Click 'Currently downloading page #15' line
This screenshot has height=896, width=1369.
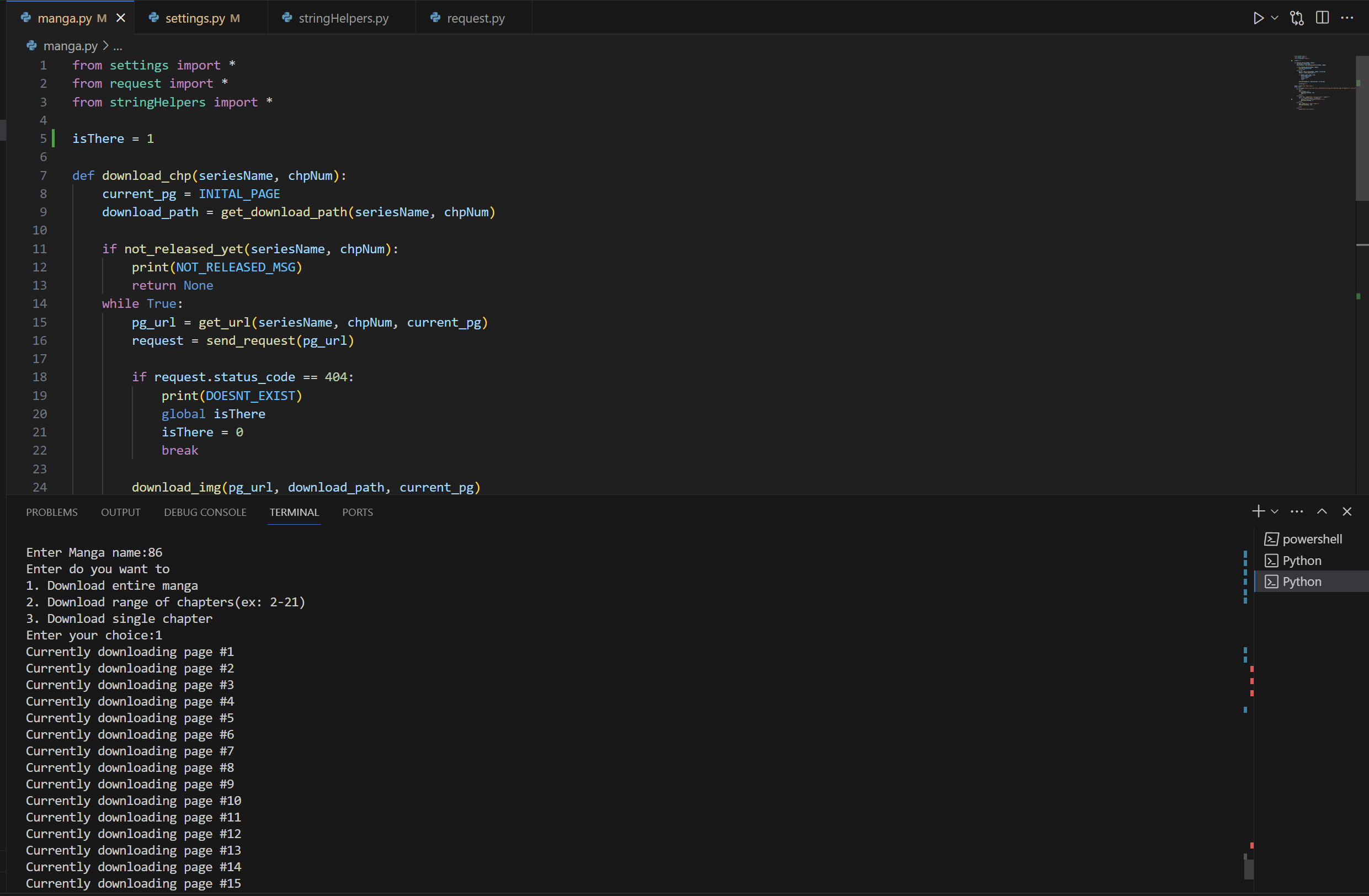point(134,883)
